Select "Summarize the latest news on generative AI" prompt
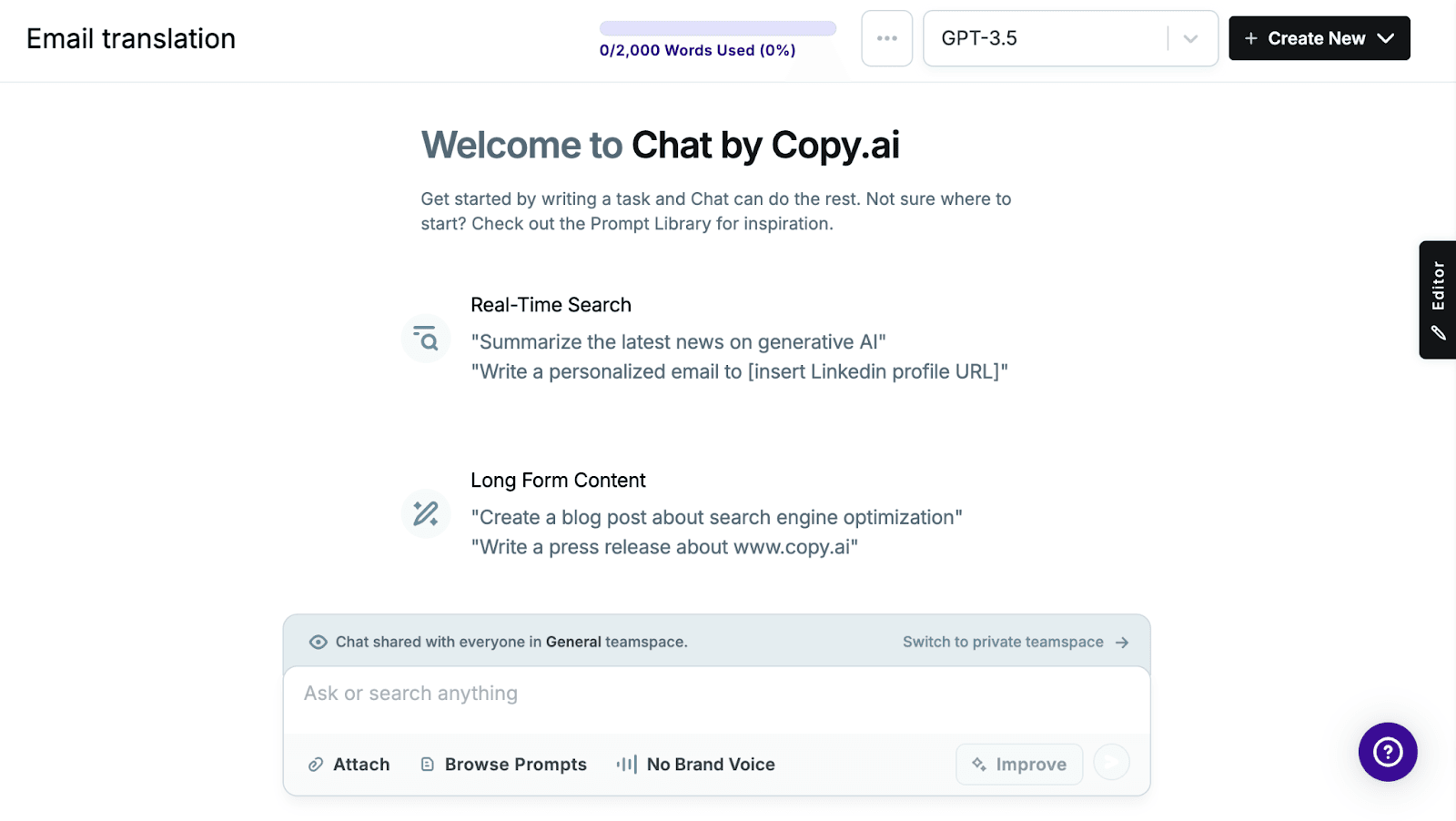This screenshot has width=1456, height=821. 678,342
